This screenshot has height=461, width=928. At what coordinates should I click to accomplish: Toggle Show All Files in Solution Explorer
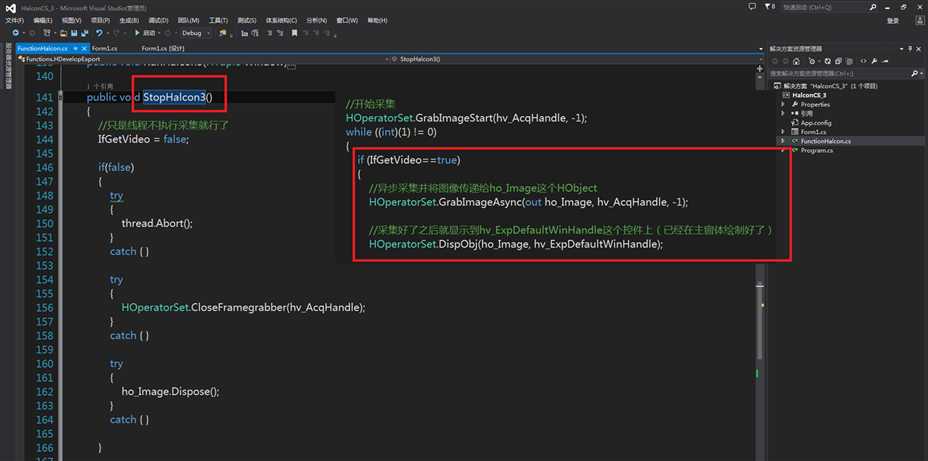849,61
